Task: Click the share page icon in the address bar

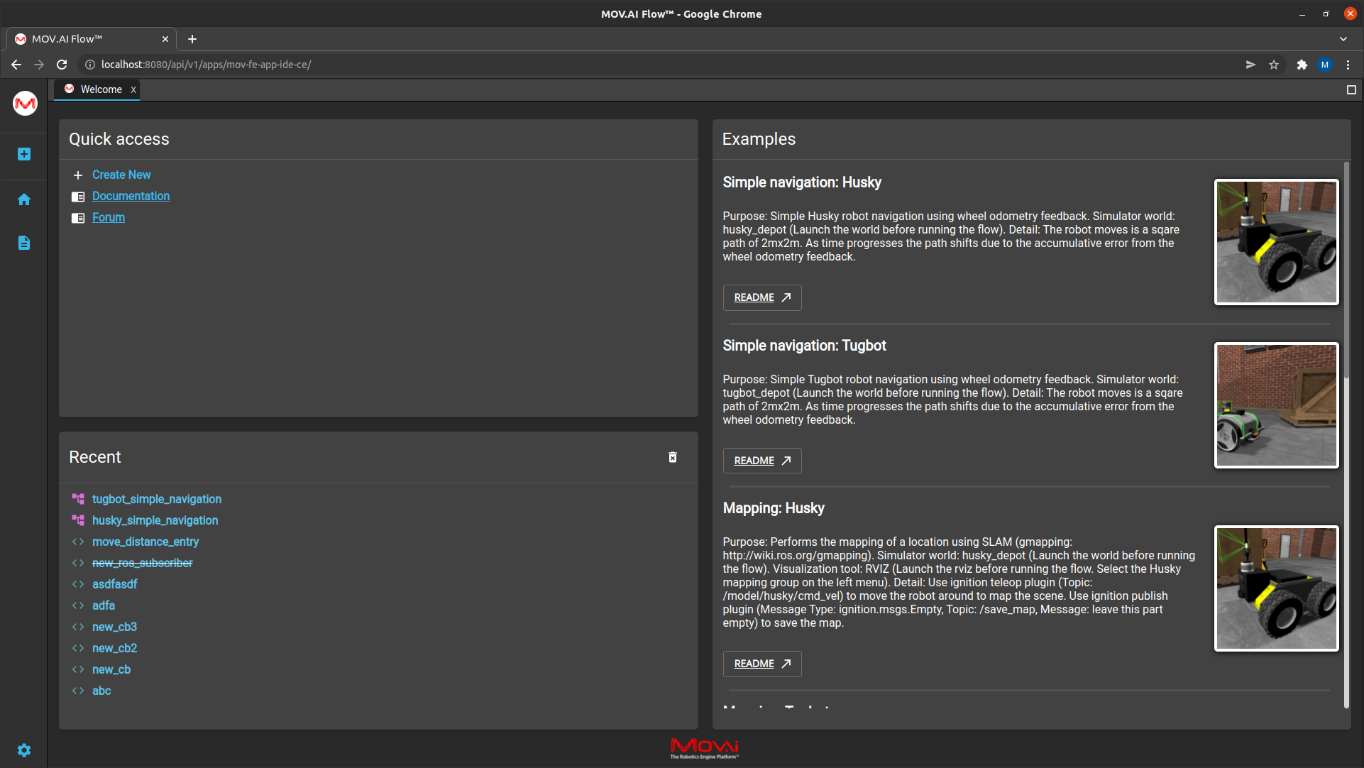Action: (1250, 64)
